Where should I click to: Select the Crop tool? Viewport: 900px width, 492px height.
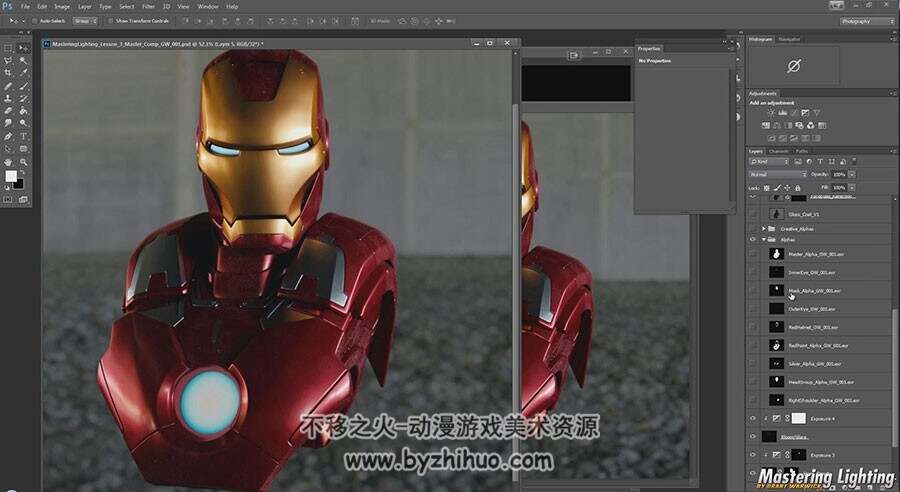8,72
